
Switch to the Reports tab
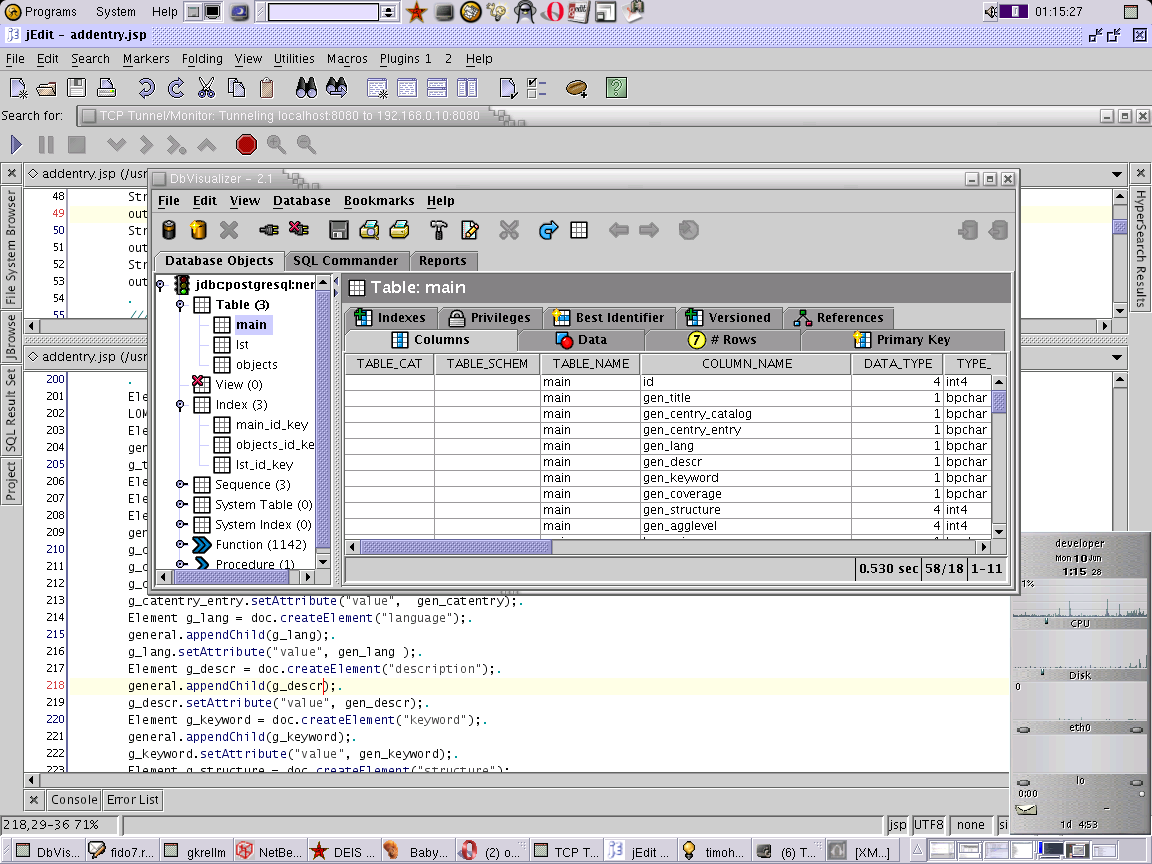click(x=442, y=261)
